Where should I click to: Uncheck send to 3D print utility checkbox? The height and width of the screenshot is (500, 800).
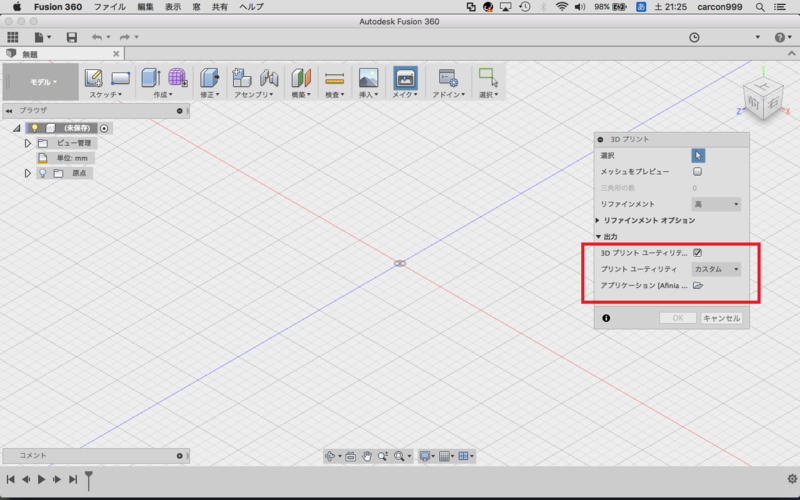click(697, 253)
